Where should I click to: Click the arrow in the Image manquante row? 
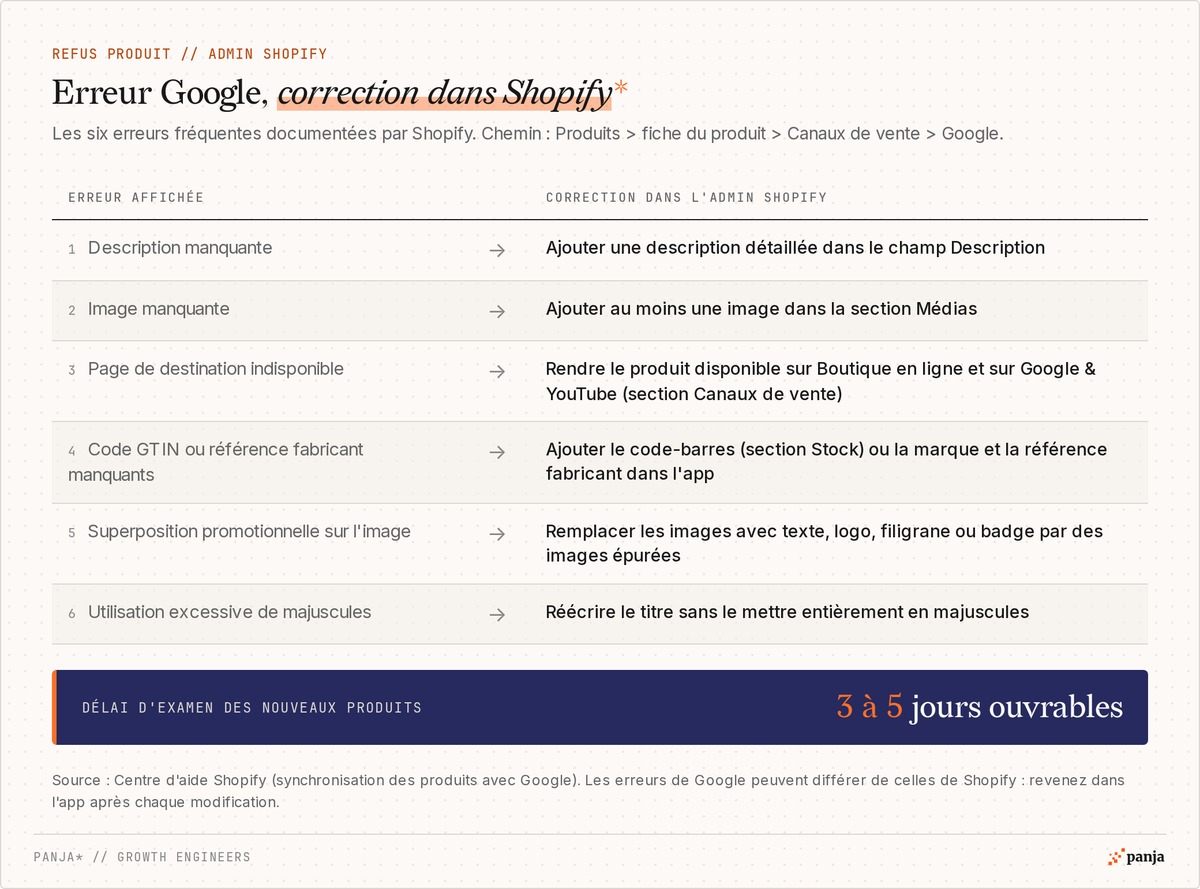point(497,311)
